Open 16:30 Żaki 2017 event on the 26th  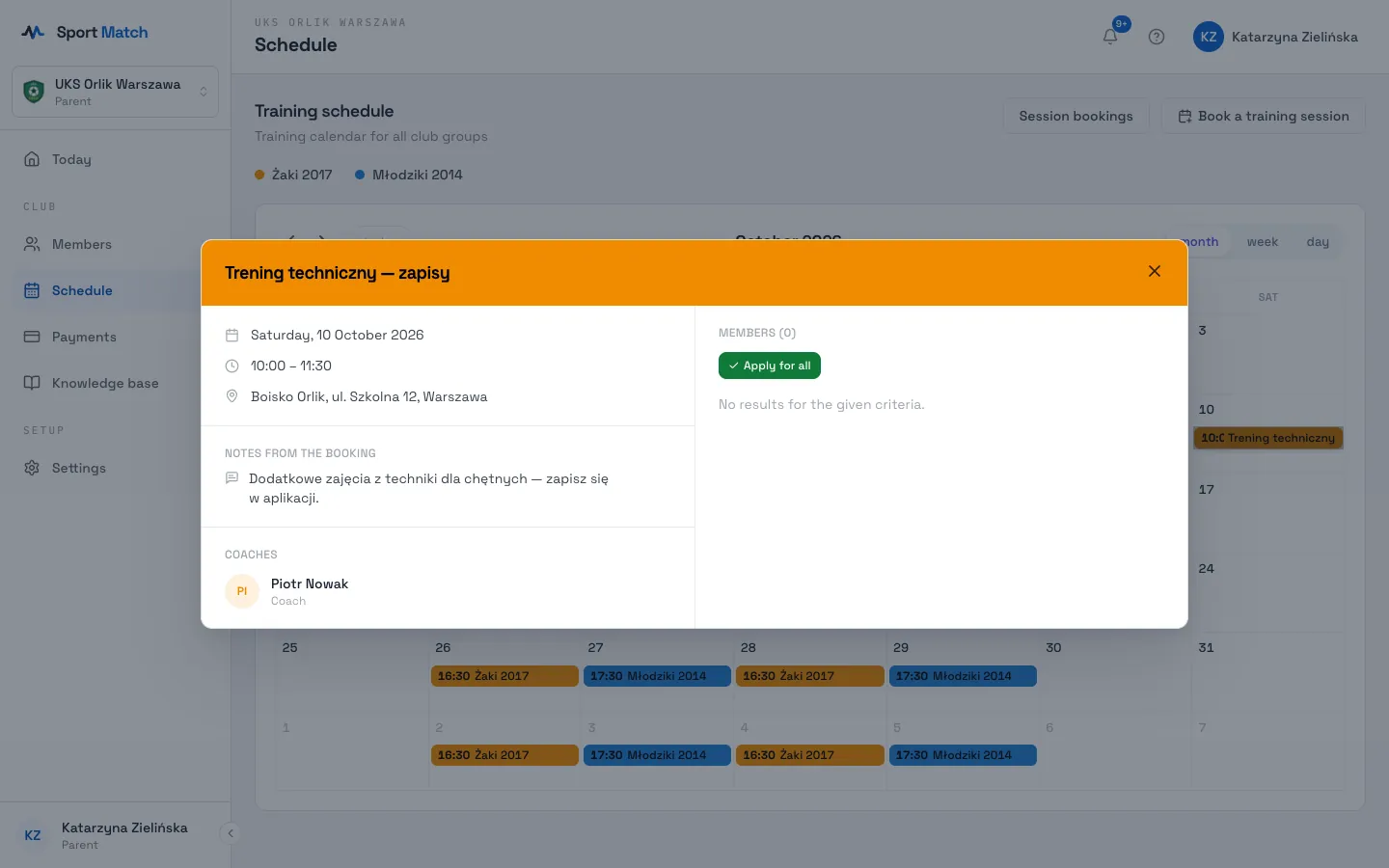coord(504,676)
